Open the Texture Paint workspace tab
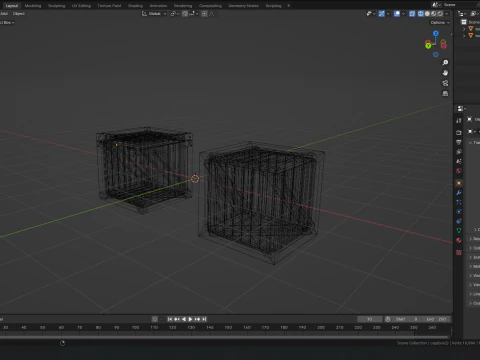The width and height of the screenshot is (480, 360). [109, 6]
